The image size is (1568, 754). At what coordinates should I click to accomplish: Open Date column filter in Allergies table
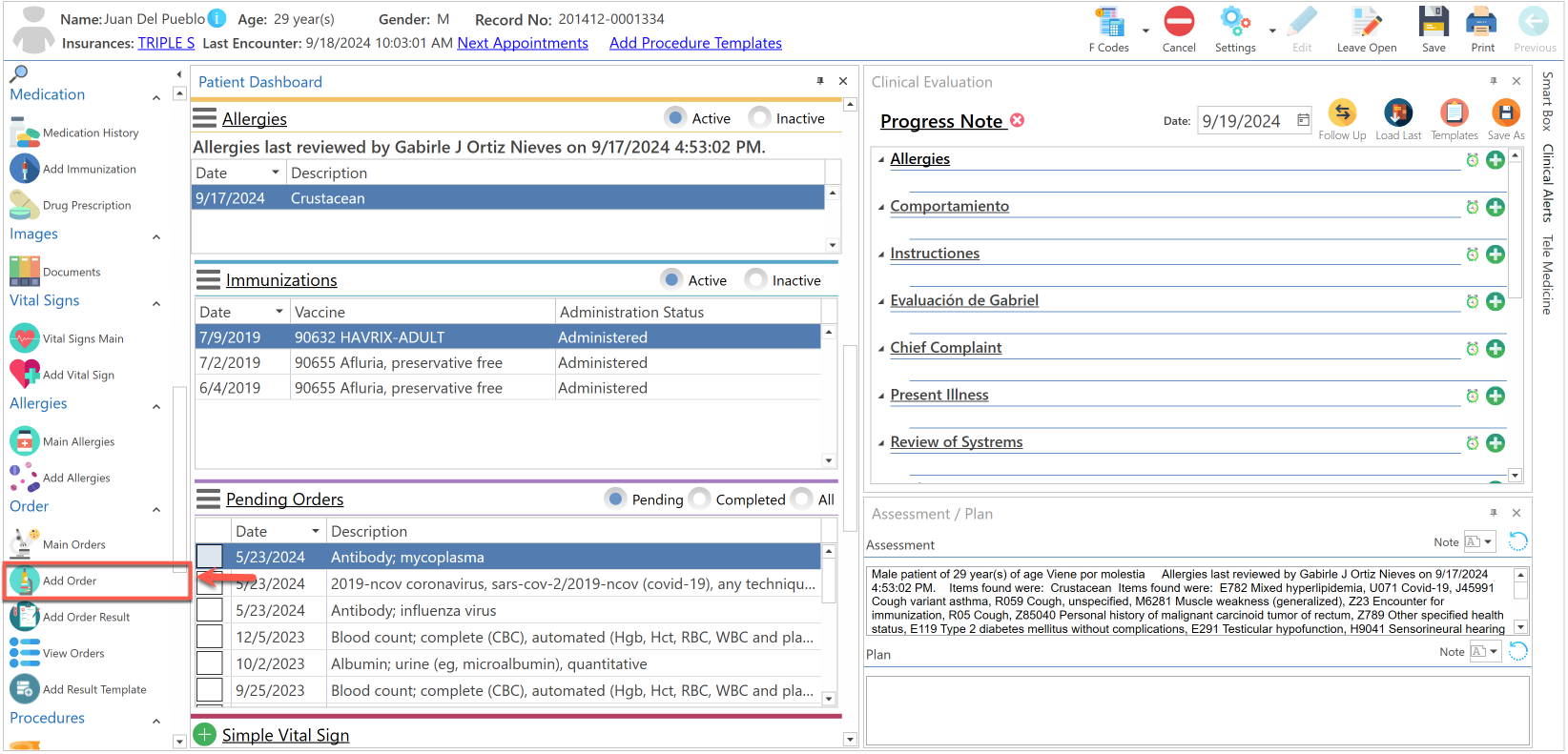pos(276,173)
